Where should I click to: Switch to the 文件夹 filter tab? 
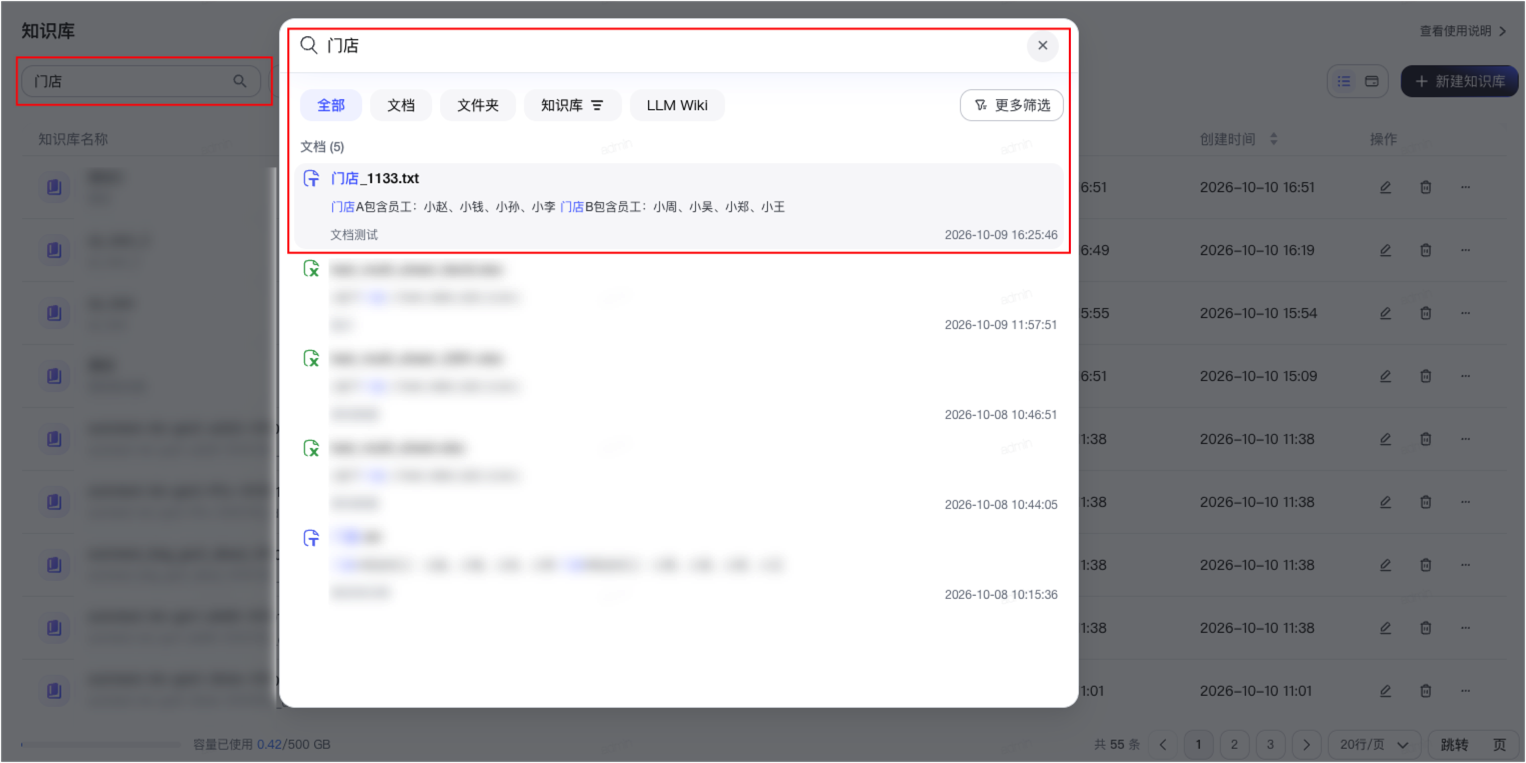pyautogui.click(x=478, y=105)
